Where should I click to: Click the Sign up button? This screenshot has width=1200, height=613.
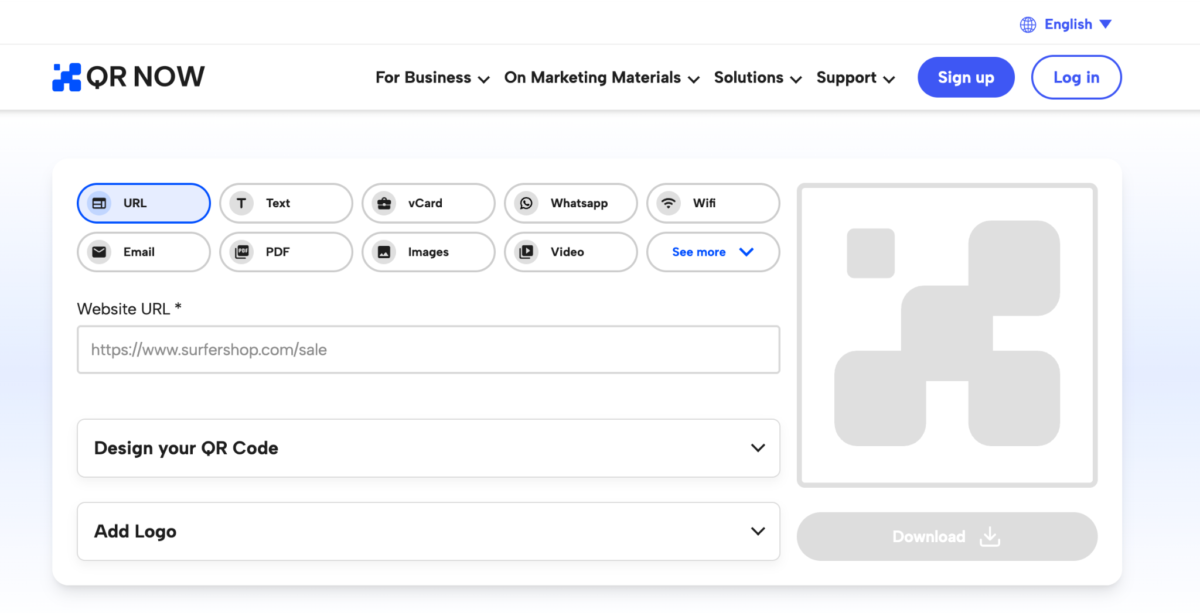pos(965,77)
